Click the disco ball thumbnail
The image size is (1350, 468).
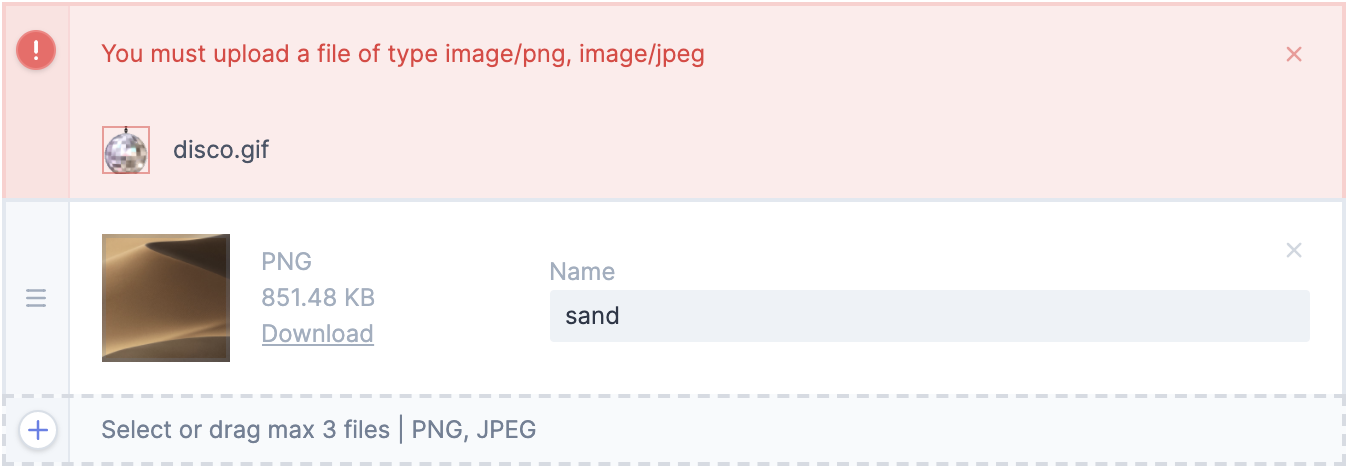(126, 150)
